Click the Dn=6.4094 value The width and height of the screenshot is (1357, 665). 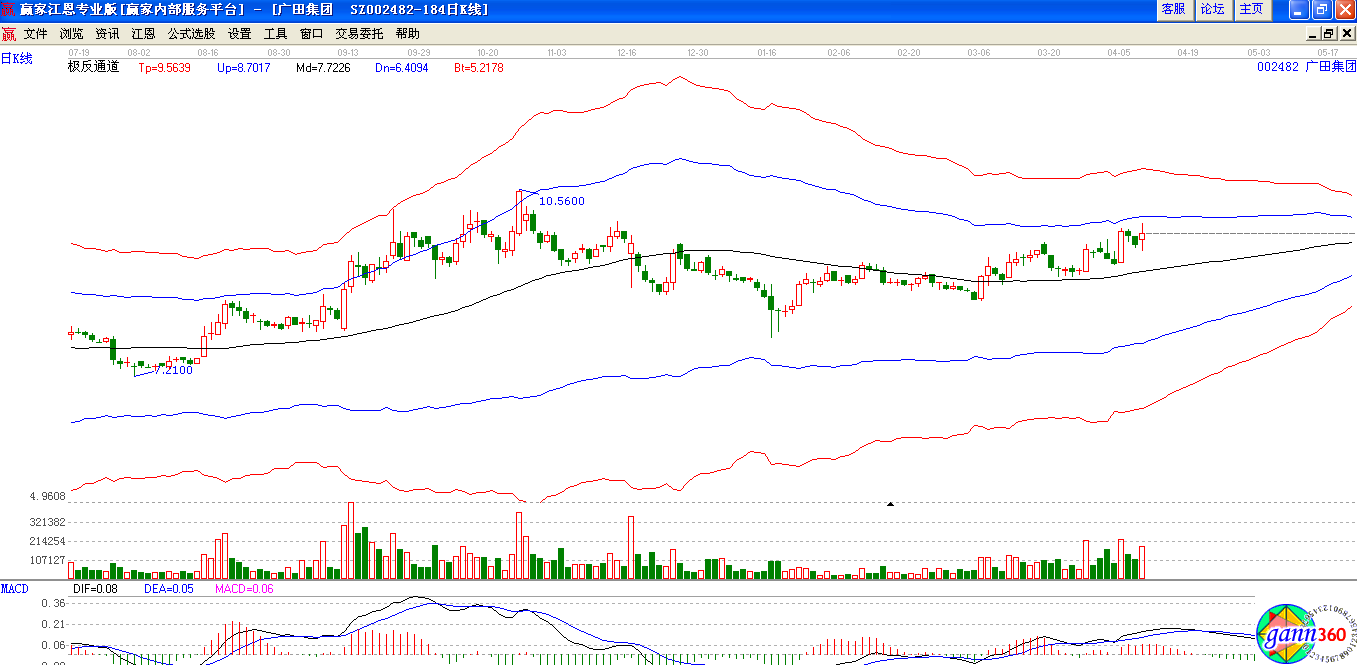(402, 68)
